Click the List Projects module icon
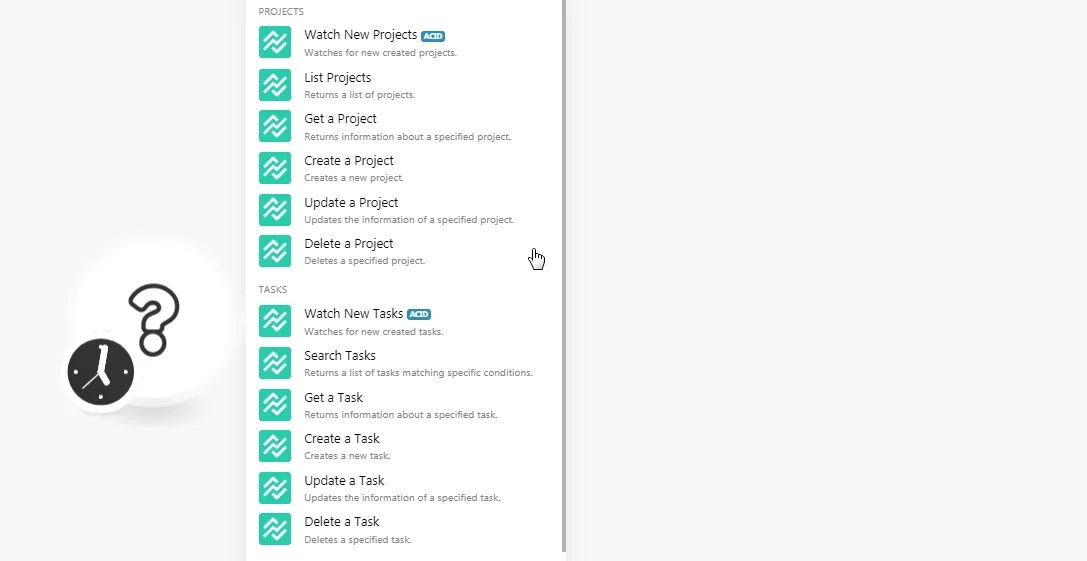 point(275,85)
